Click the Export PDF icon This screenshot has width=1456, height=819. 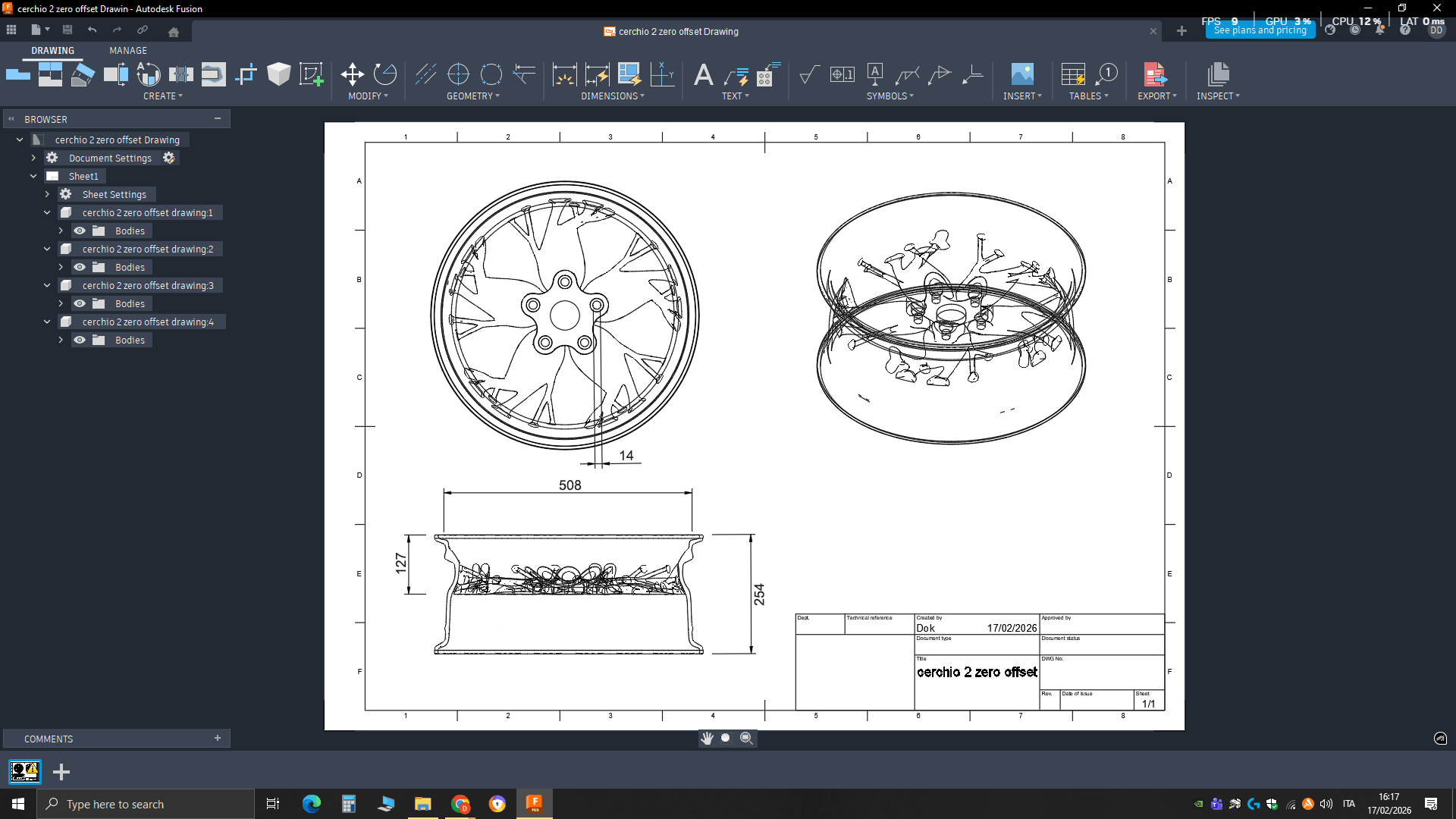pos(1154,74)
